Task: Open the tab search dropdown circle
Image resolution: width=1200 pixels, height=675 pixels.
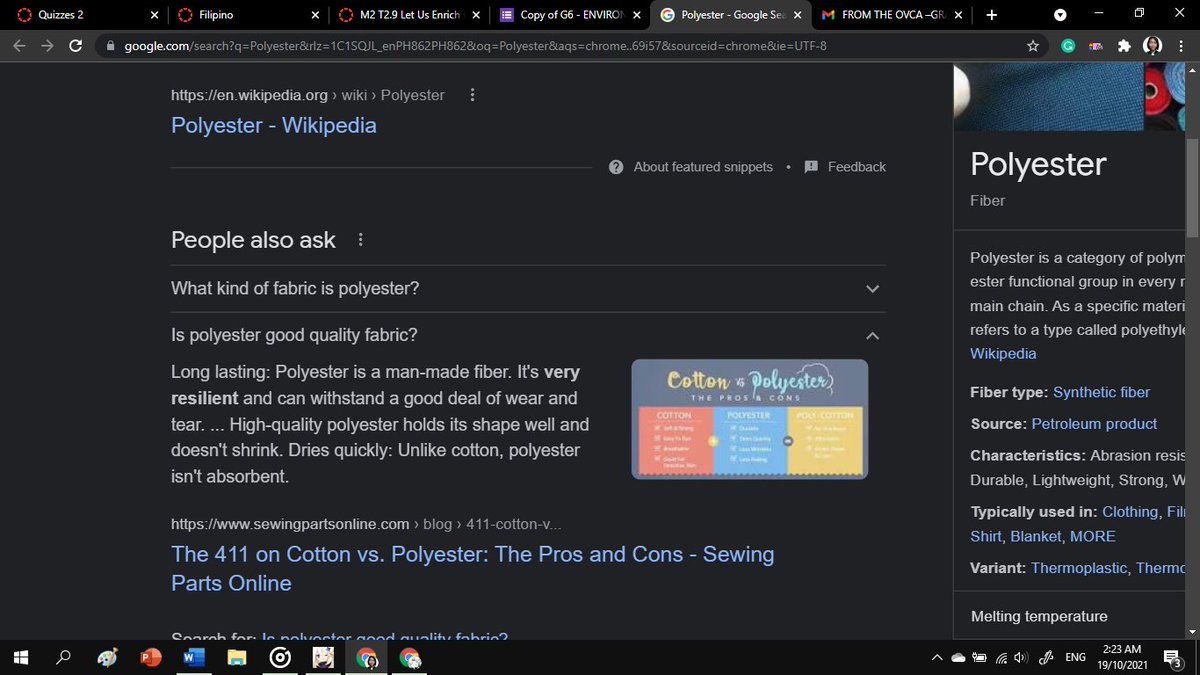Action: point(1060,15)
